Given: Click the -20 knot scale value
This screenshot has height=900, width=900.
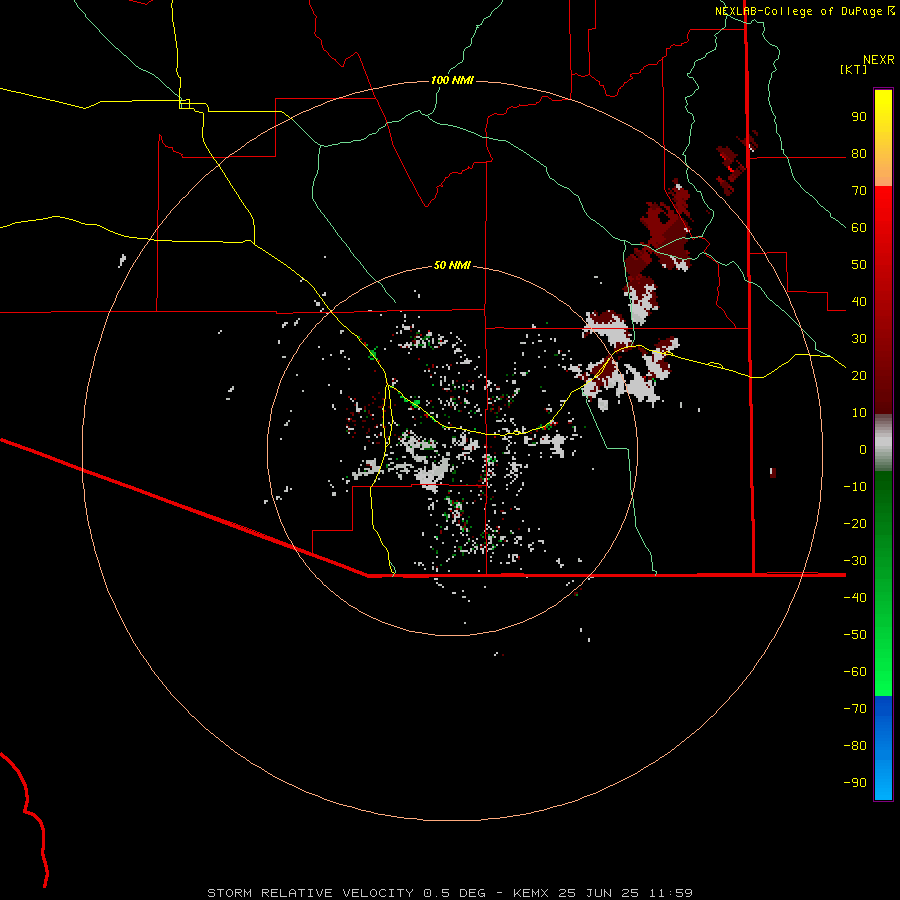Looking at the screenshot, I should (855, 523).
